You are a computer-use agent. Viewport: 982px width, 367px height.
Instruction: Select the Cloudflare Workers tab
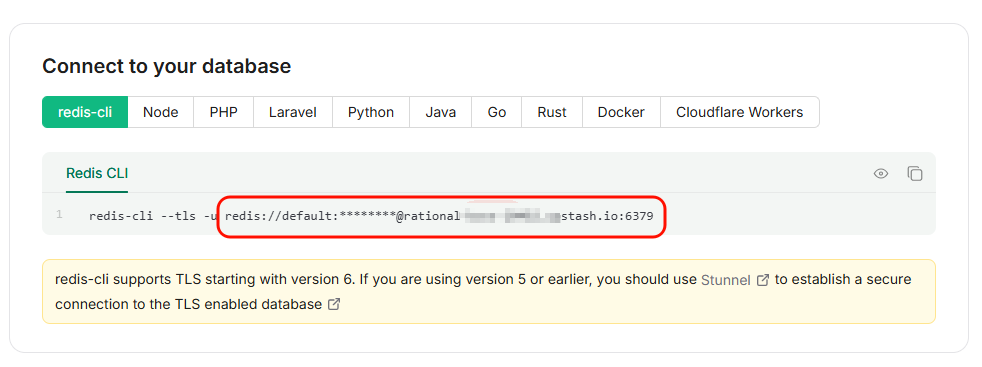pos(740,112)
